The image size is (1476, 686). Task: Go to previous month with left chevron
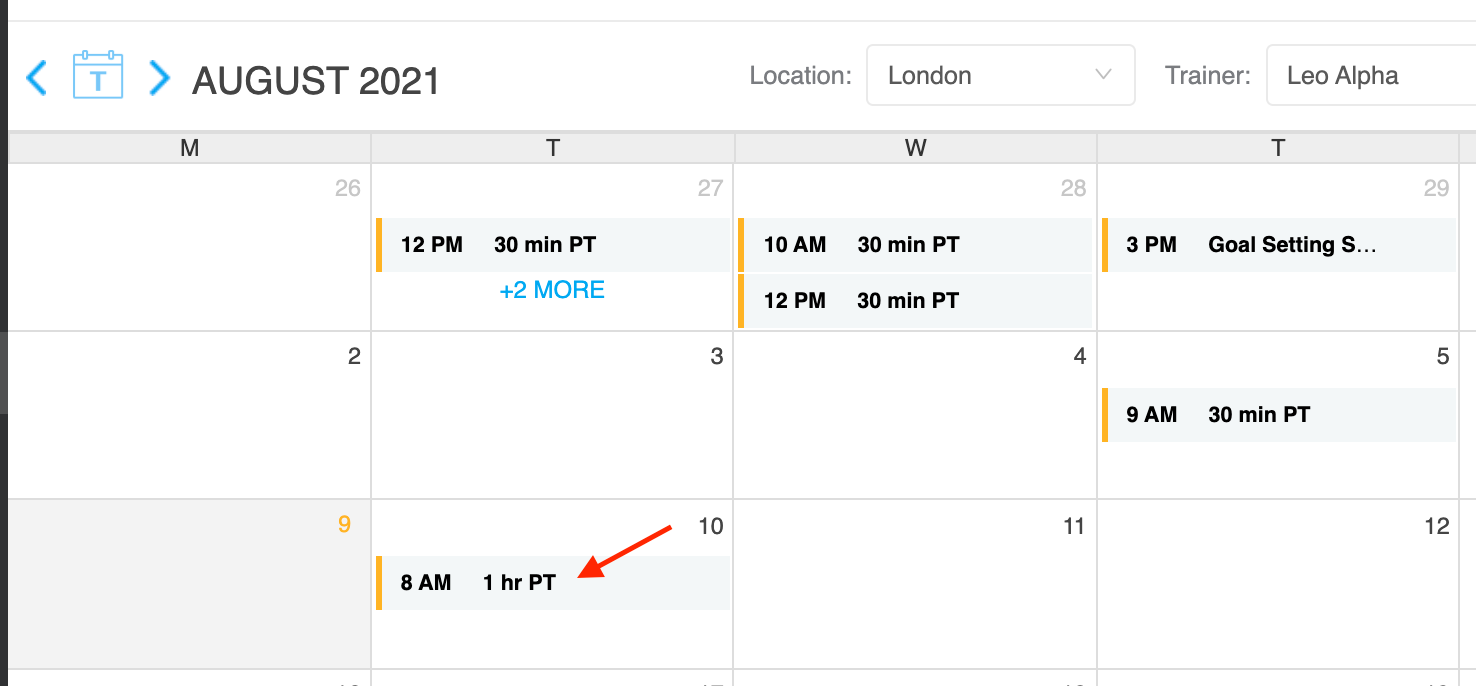[x=36, y=77]
